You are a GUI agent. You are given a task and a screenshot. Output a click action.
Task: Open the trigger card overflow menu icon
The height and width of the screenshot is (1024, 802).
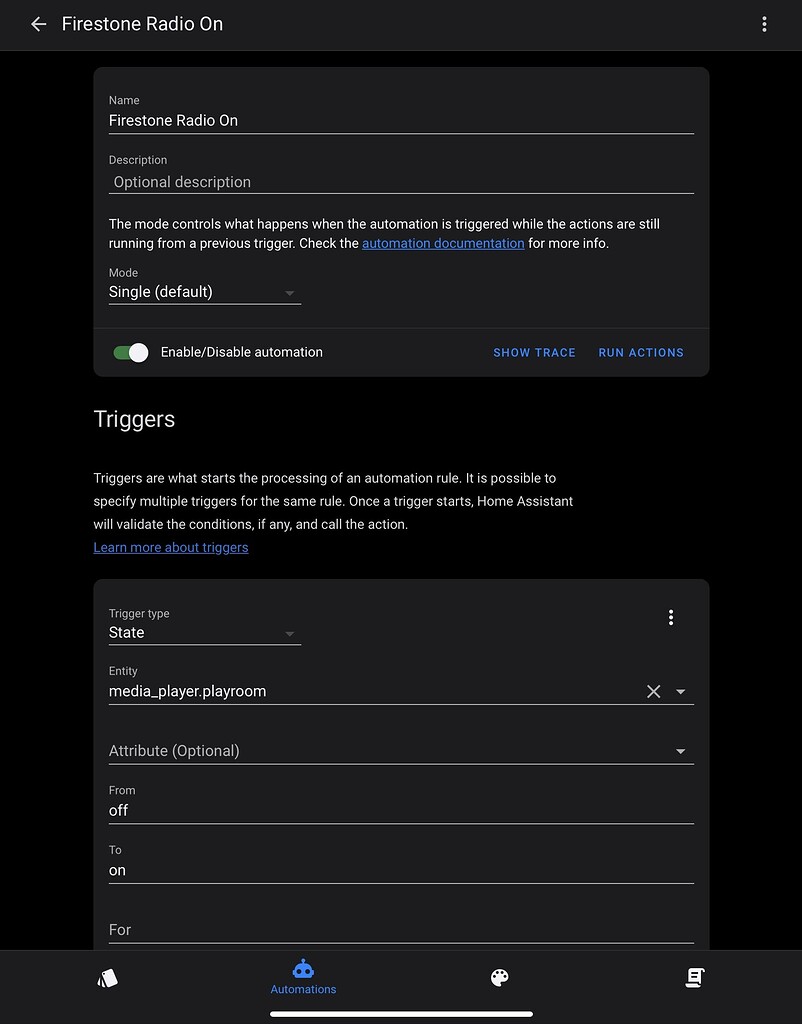671,617
